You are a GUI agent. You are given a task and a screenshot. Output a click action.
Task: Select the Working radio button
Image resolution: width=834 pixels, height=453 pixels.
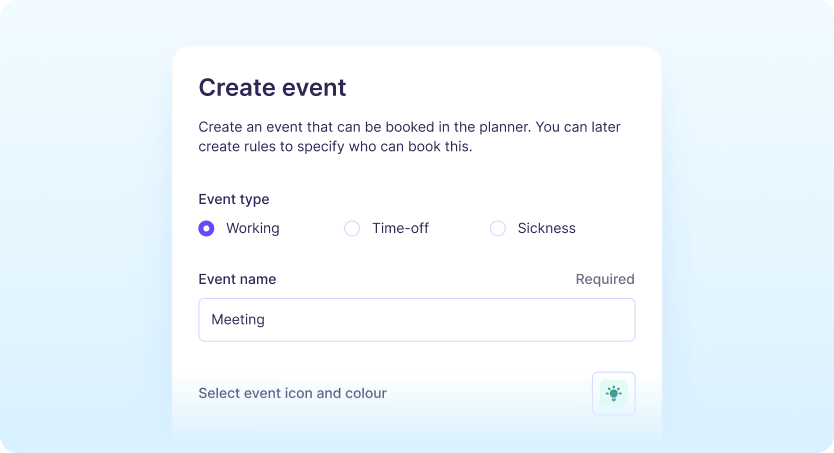point(206,228)
